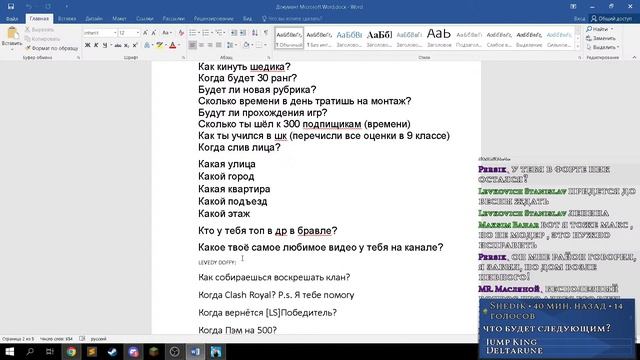Clear all formatting with eraser icon

click(x=181, y=33)
